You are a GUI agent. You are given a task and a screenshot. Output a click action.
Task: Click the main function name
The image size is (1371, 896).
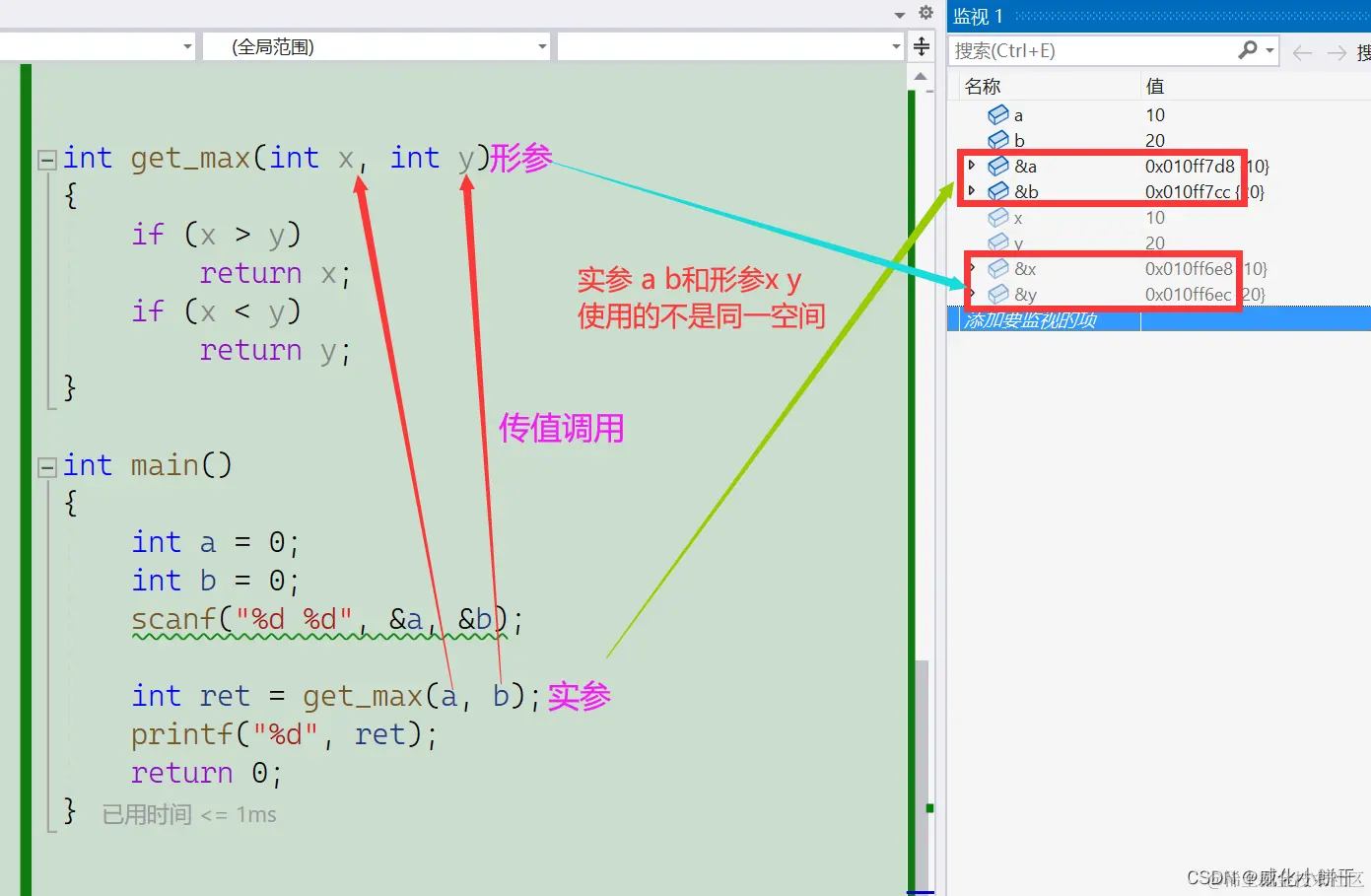pyautogui.click(x=165, y=465)
